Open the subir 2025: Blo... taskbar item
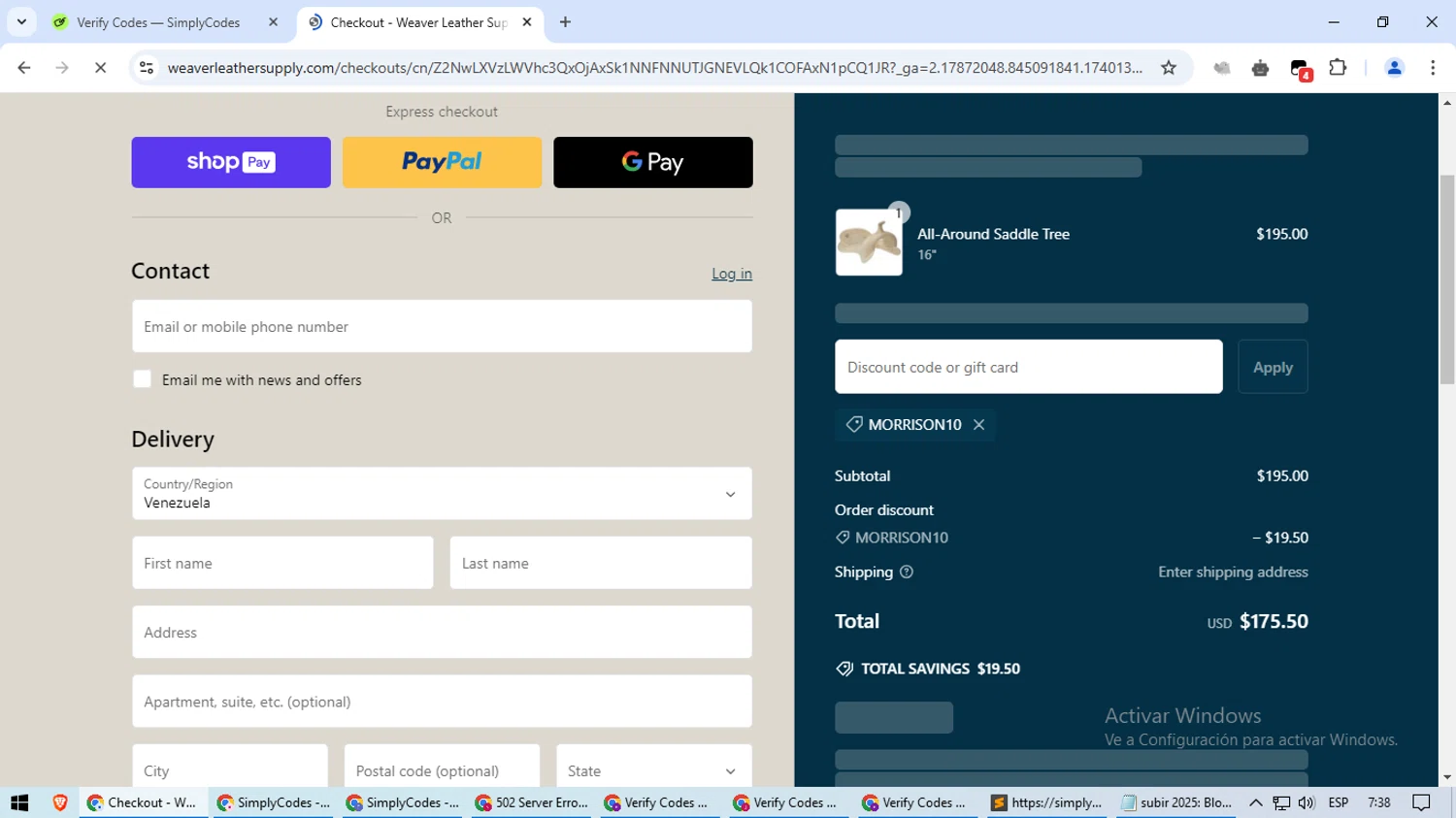This screenshot has height=818, width=1456. [1175, 802]
